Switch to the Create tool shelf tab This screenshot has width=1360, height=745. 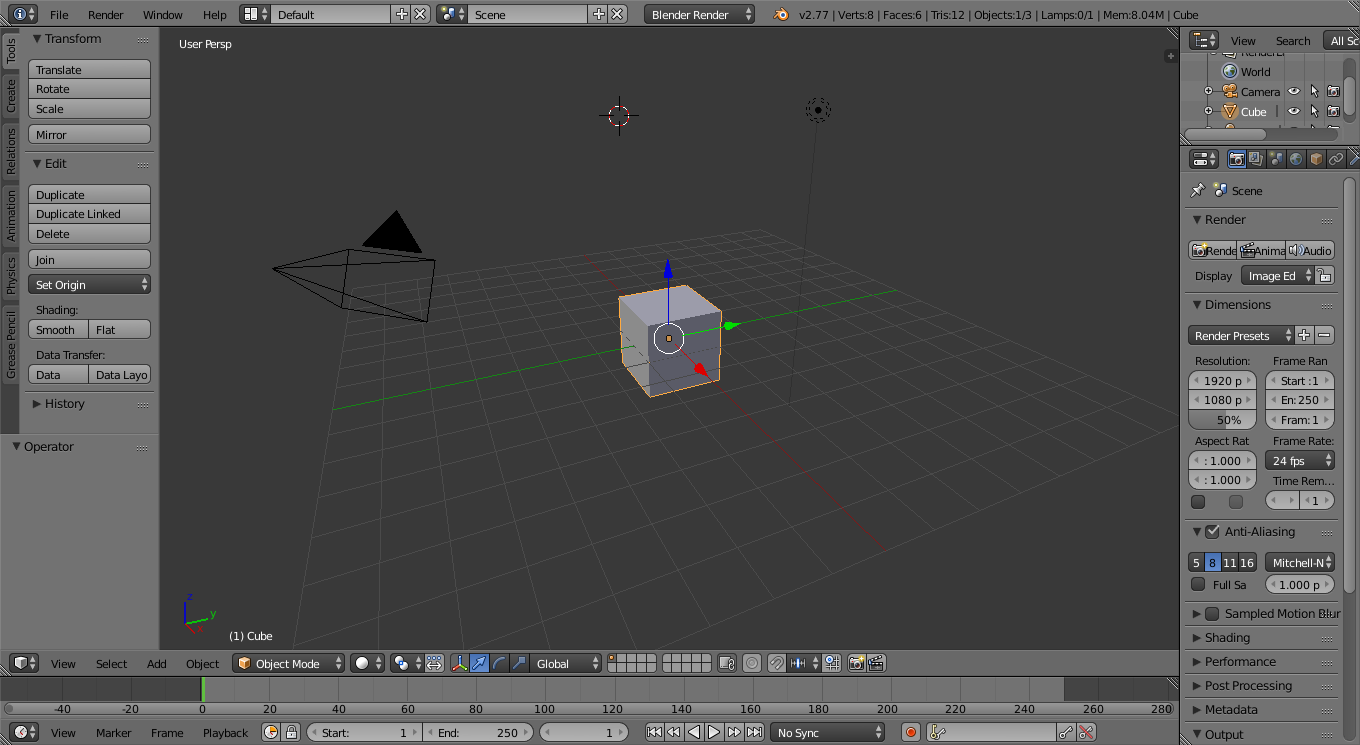click(11, 96)
